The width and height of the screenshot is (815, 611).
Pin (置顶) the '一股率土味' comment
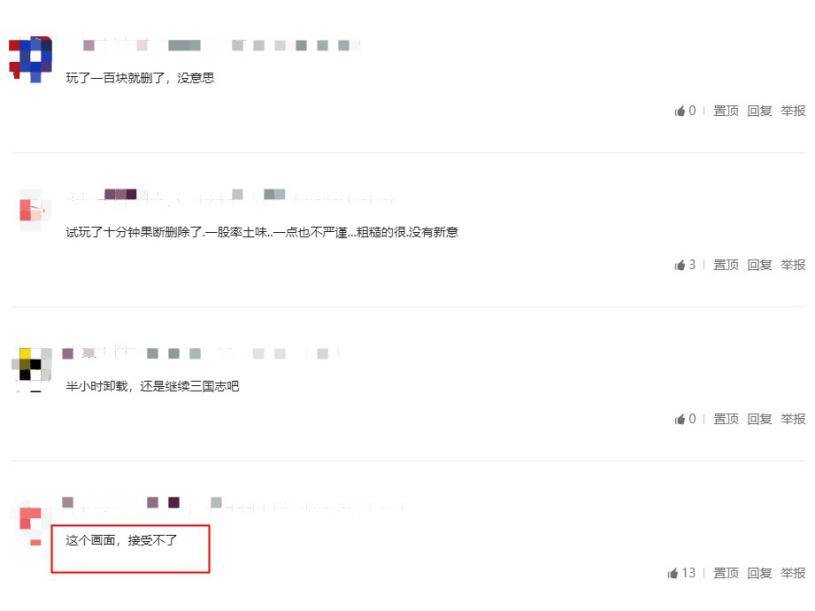[726, 265]
